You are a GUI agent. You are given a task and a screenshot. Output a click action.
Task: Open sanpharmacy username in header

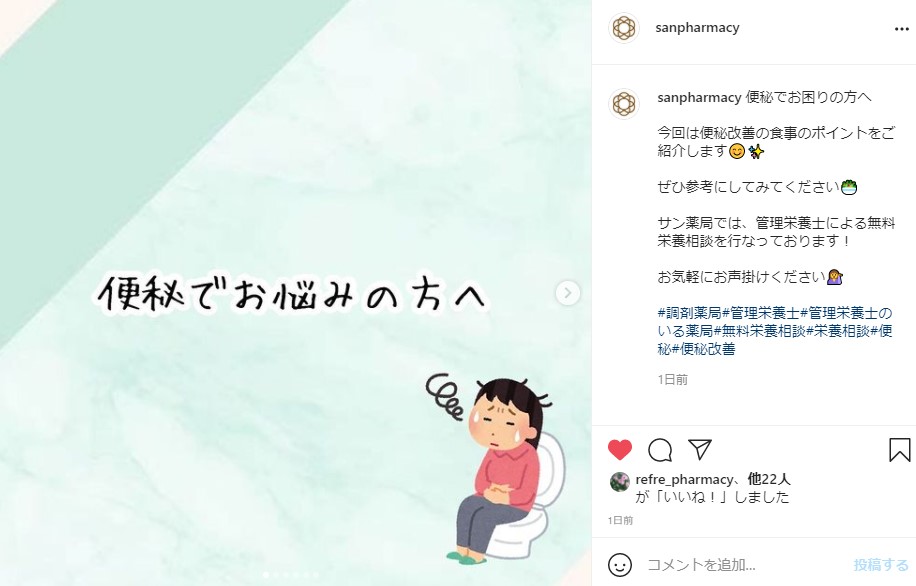pyautogui.click(x=698, y=27)
